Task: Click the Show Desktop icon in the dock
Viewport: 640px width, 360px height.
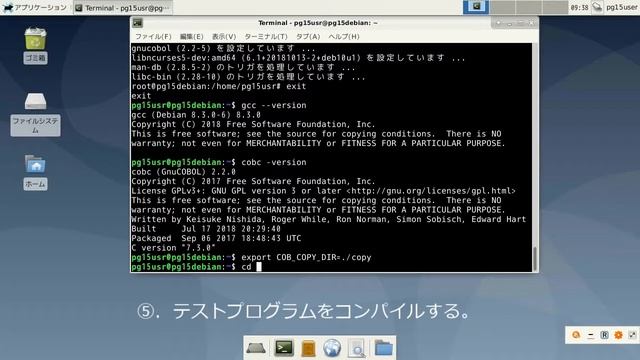Action: pos(256,348)
